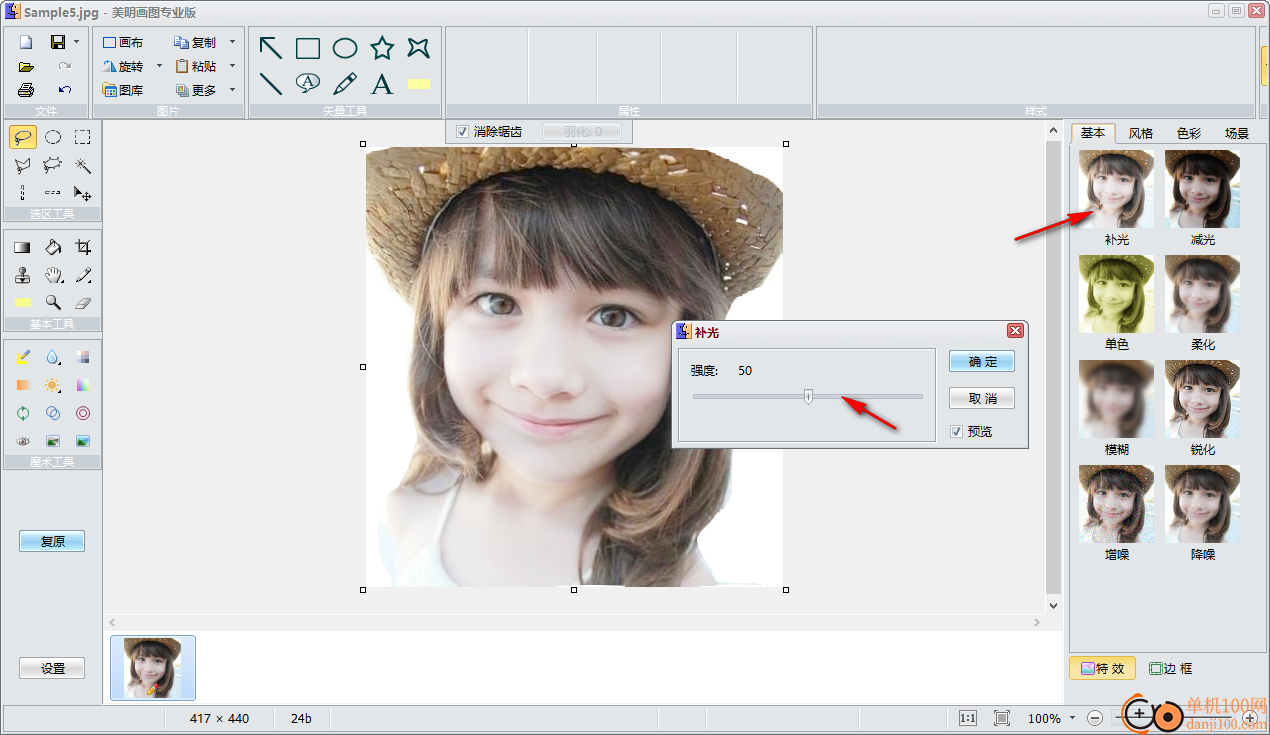
Task: Set zoom to 1:1 actual size
Action: 968,718
